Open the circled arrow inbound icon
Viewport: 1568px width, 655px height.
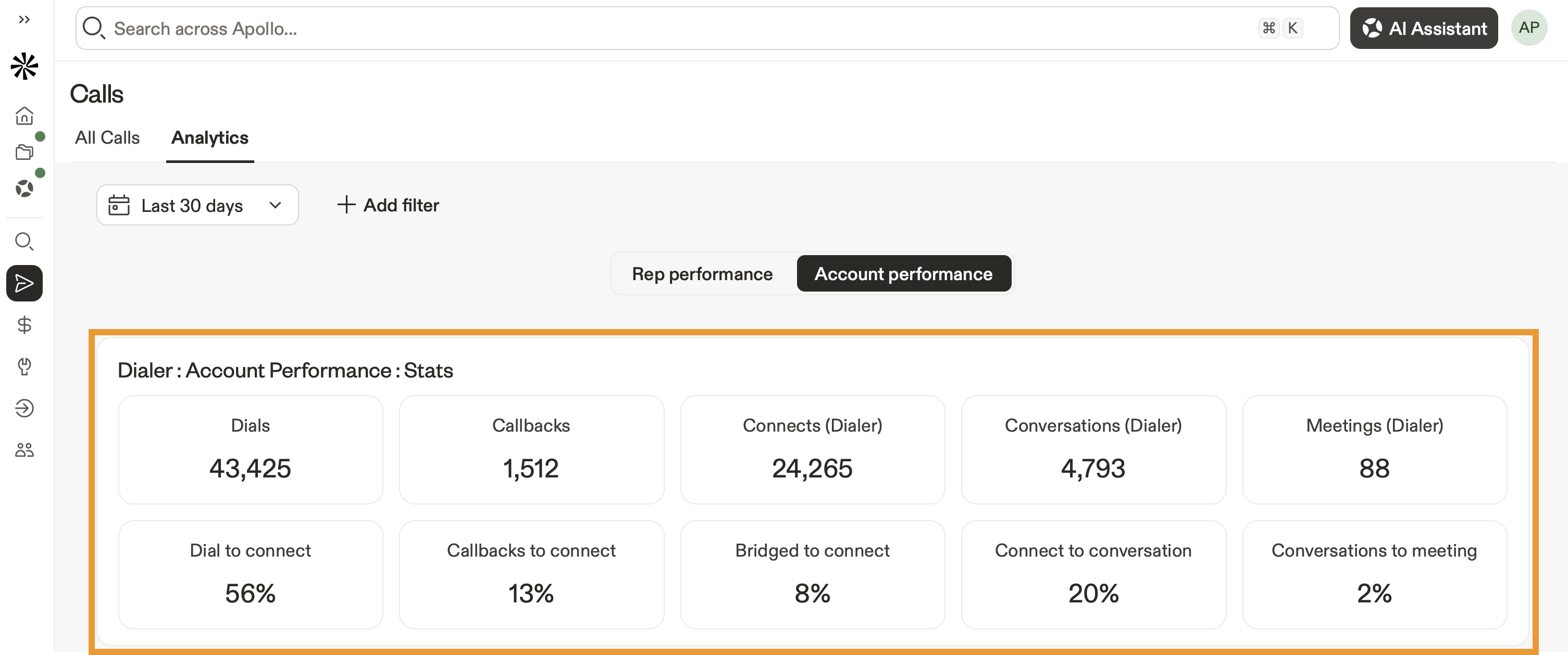point(24,408)
